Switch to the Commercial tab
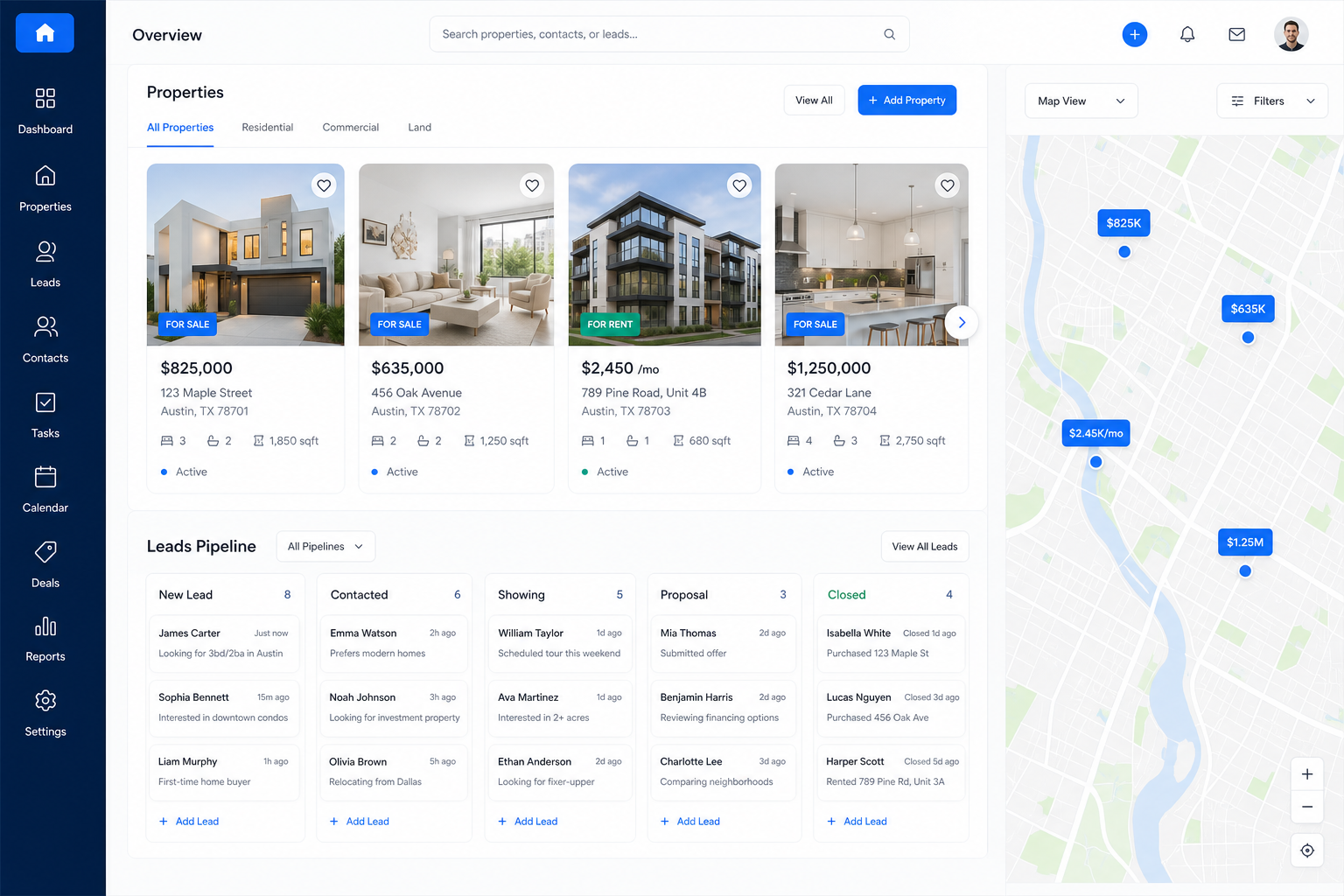The image size is (1344, 896). tap(351, 128)
